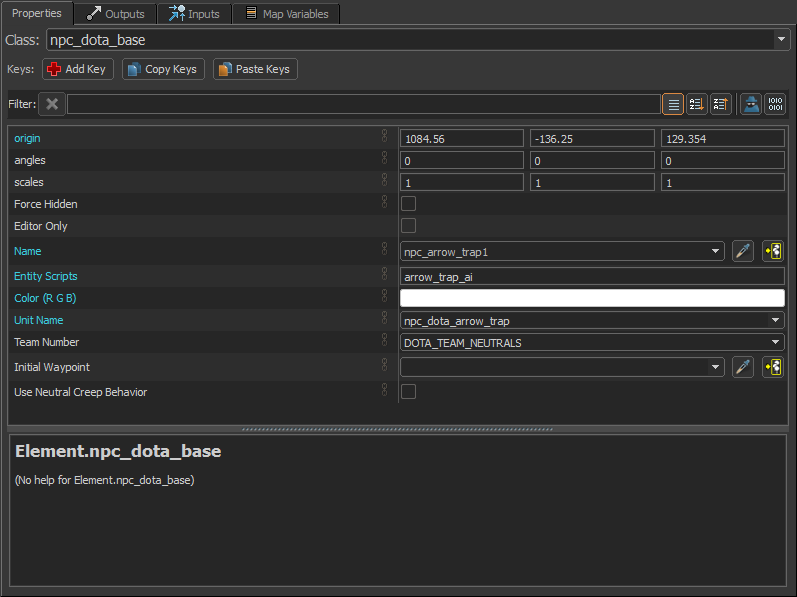The width and height of the screenshot is (797, 597).
Task: Click origin X field 1084.56
Action: point(462,139)
